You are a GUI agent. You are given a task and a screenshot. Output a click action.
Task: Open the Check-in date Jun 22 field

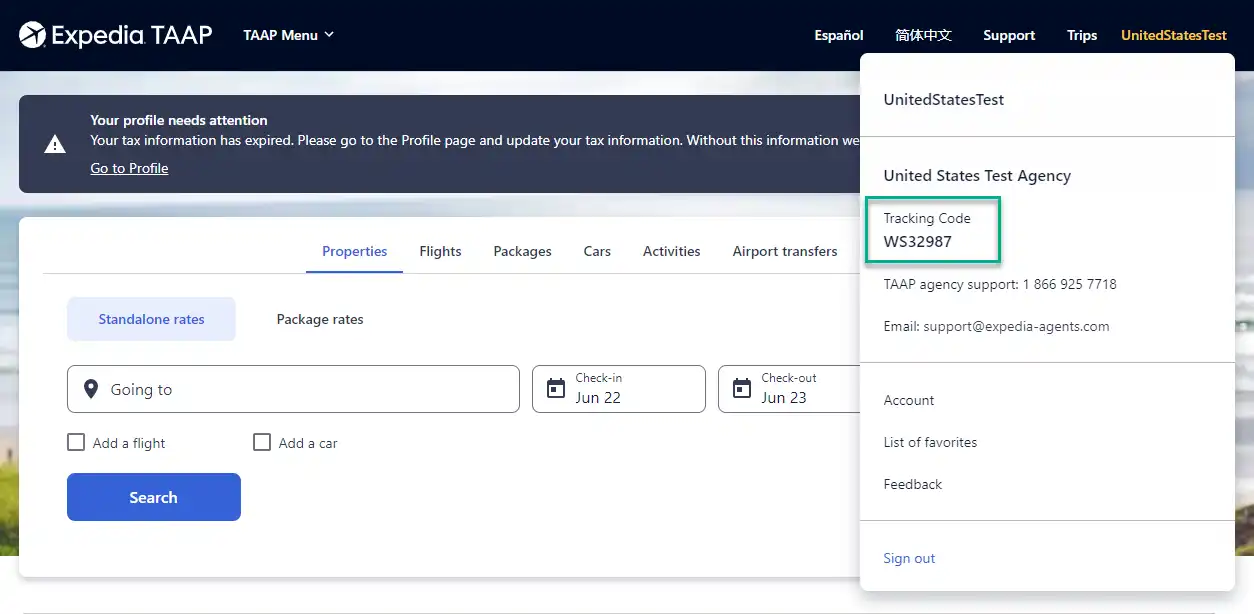(619, 389)
